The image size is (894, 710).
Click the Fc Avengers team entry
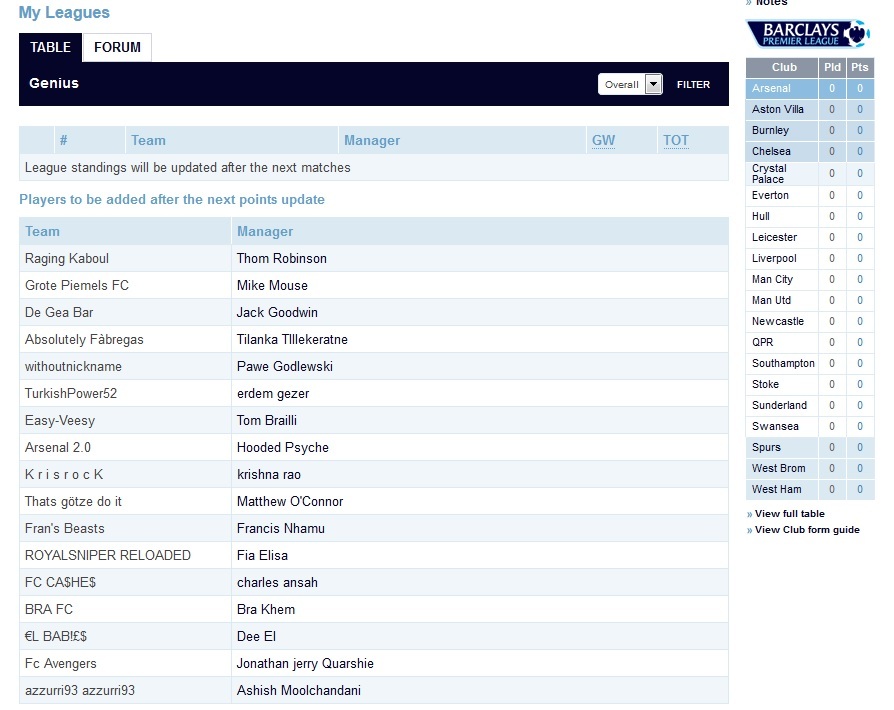[x=61, y=664]
